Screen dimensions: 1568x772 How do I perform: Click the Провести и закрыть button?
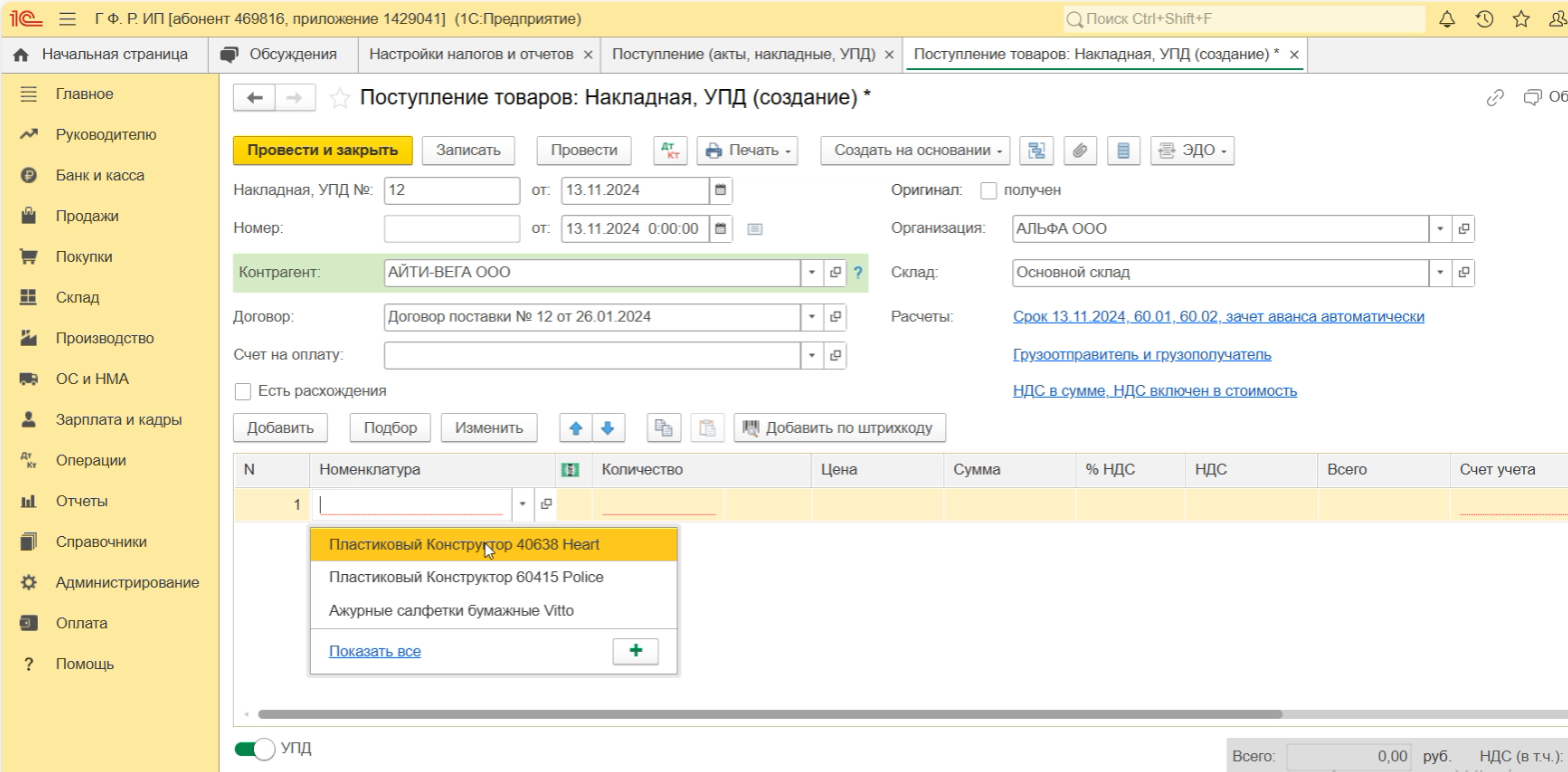coord(322,151)
